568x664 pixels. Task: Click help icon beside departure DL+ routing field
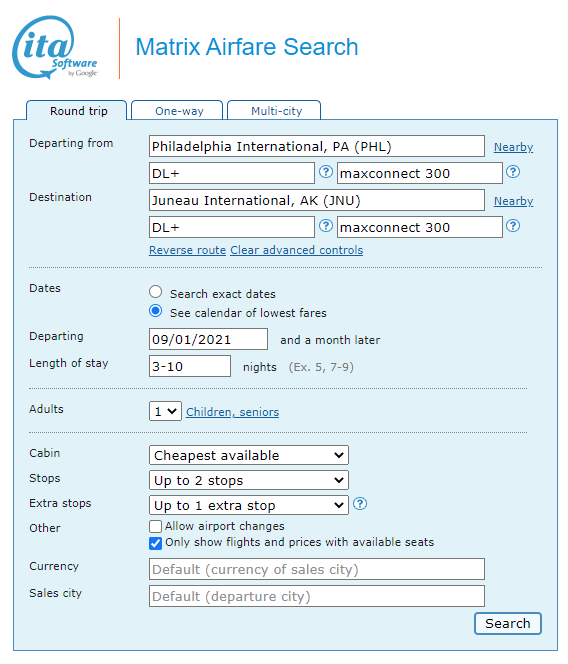click(325, 172)
